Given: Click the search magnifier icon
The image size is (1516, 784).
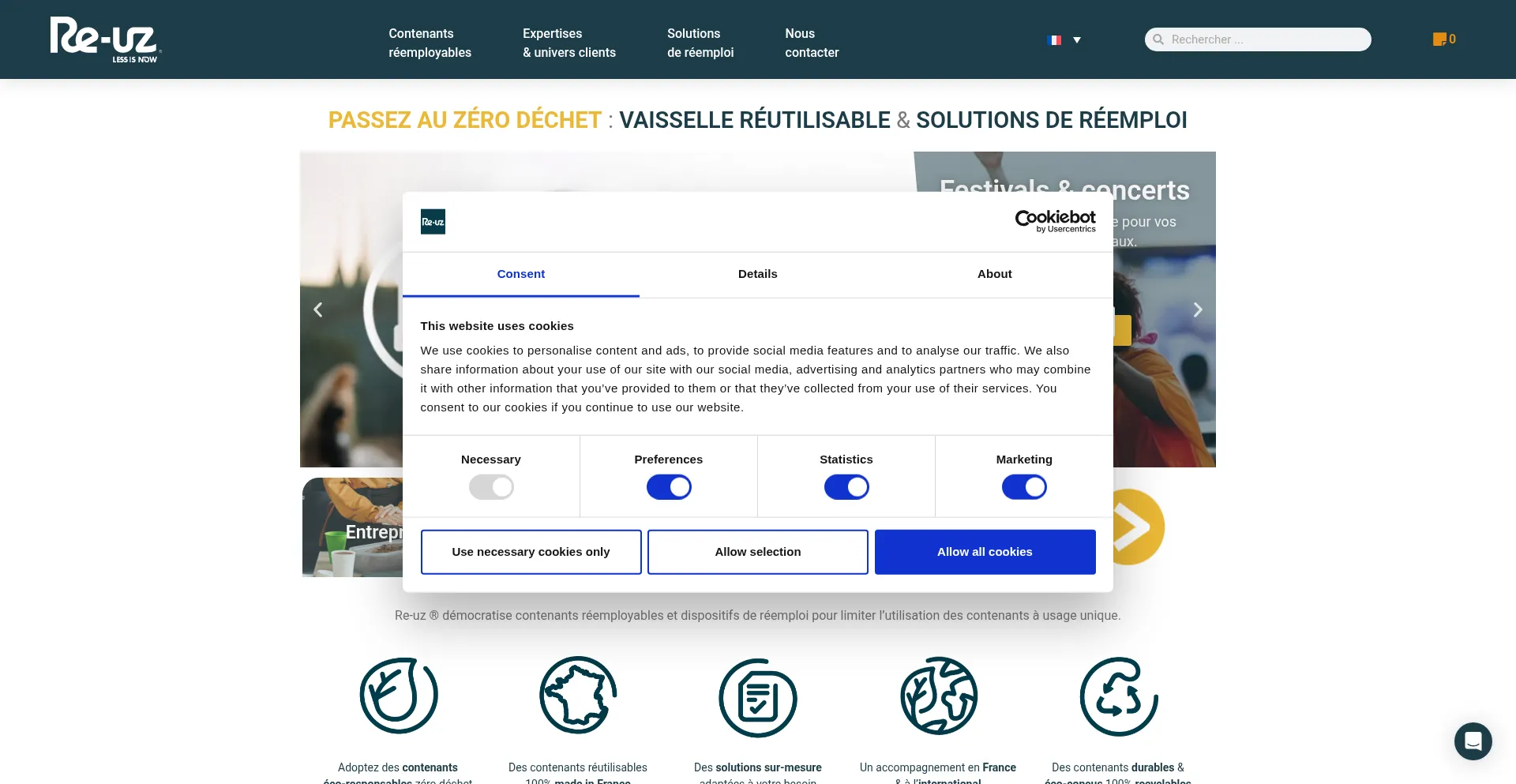Looking at the screenshot, I should pos(1158,39).
